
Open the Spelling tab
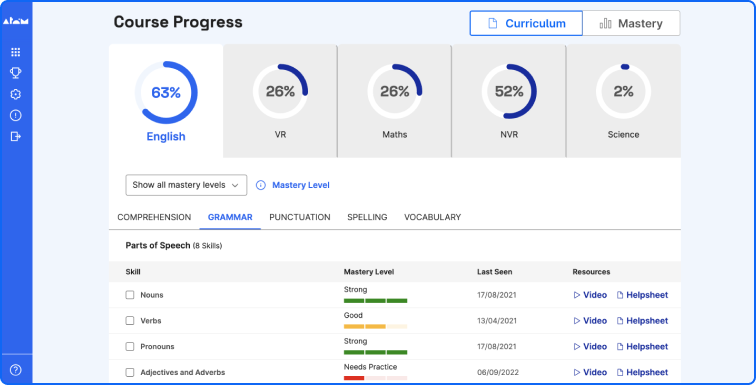367,217
